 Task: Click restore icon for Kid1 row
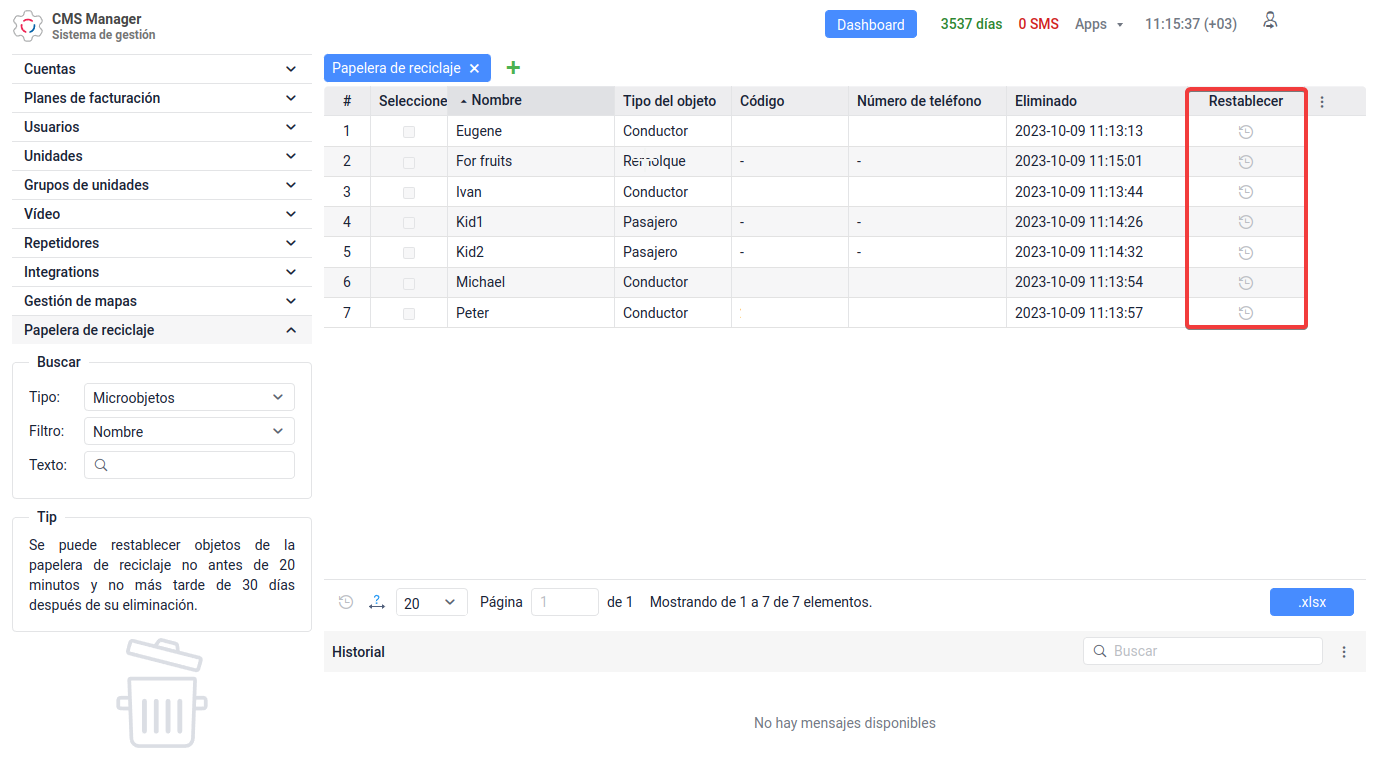1245,222
